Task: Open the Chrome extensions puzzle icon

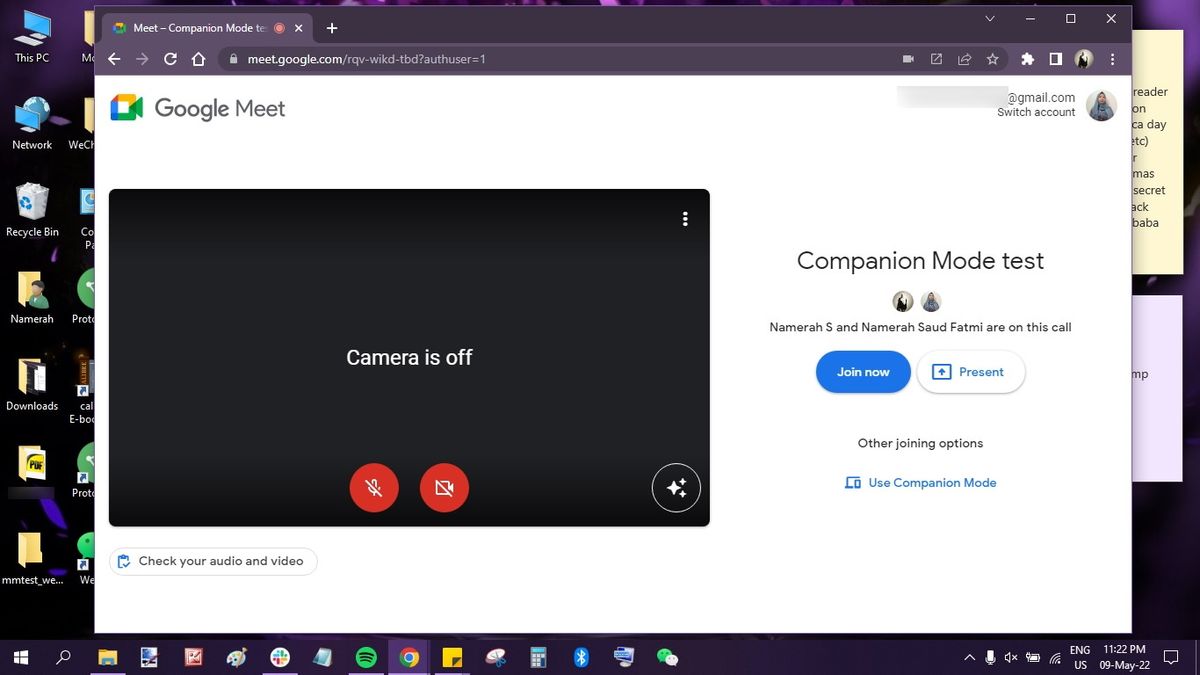Action: (1027, 59)
